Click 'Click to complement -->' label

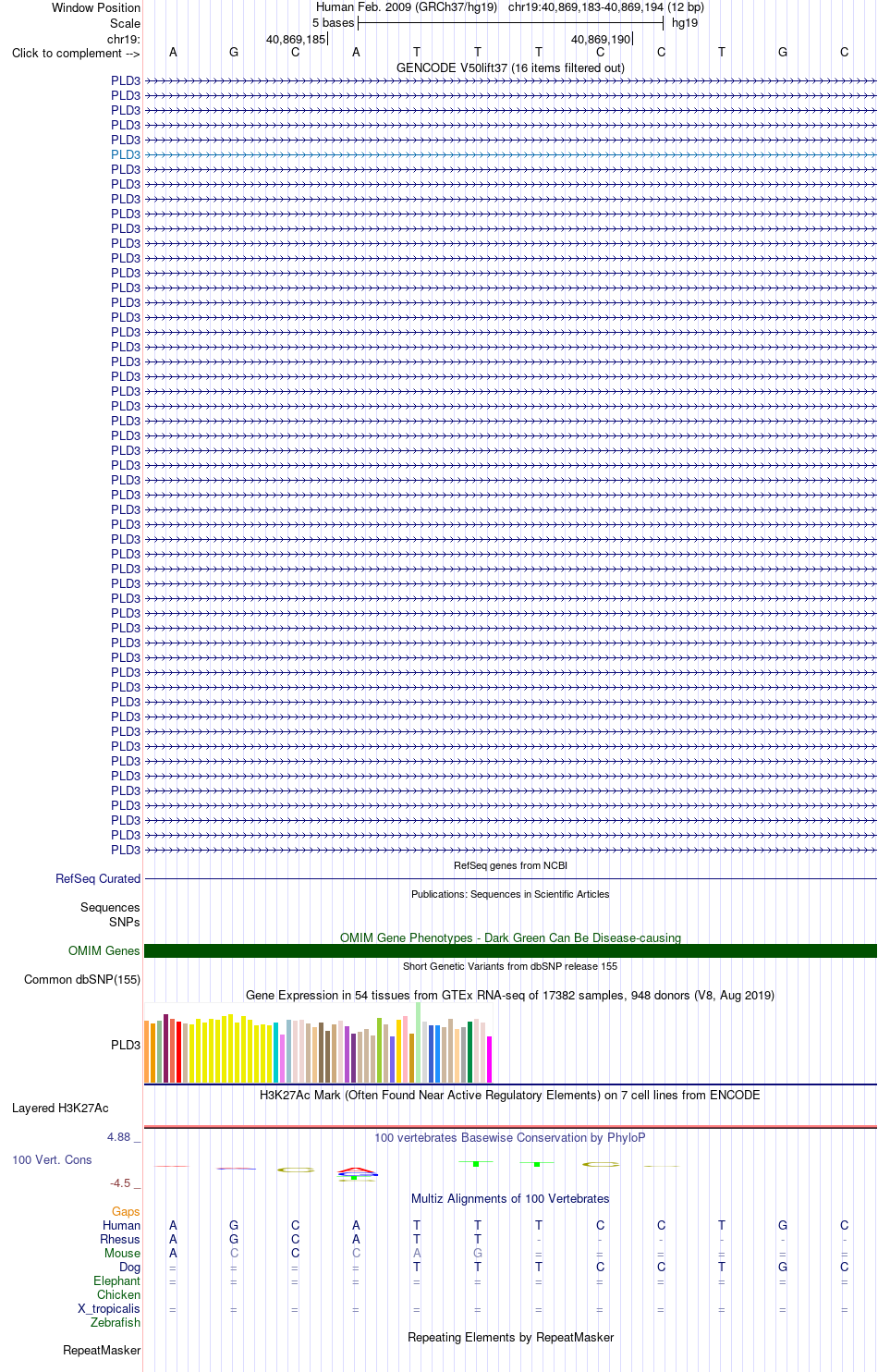[x=76, y=53]
